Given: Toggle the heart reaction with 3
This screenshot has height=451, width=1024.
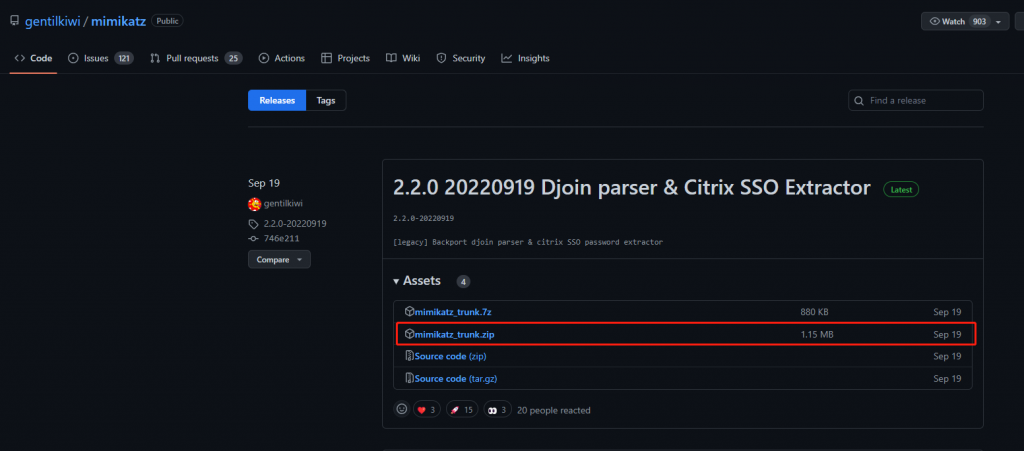Looking at the screenshot, I should tap(427, 410).
